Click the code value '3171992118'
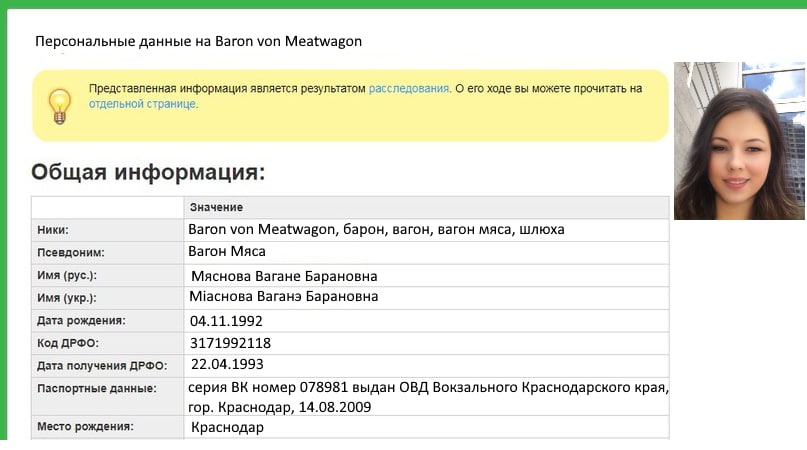The height and width of the screenshot is (450, 807). coord(231,343)
